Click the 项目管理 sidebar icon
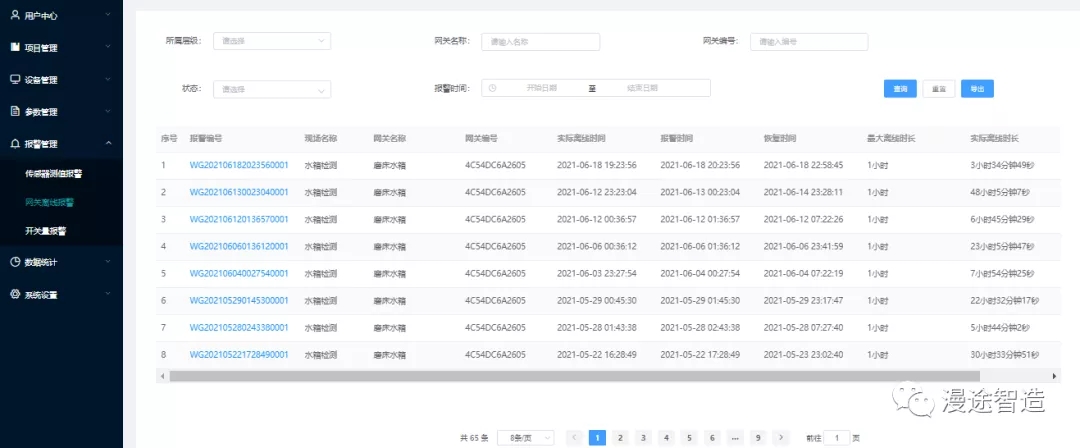The height and width of the screenshot is (448, 1080). (15, 47)
